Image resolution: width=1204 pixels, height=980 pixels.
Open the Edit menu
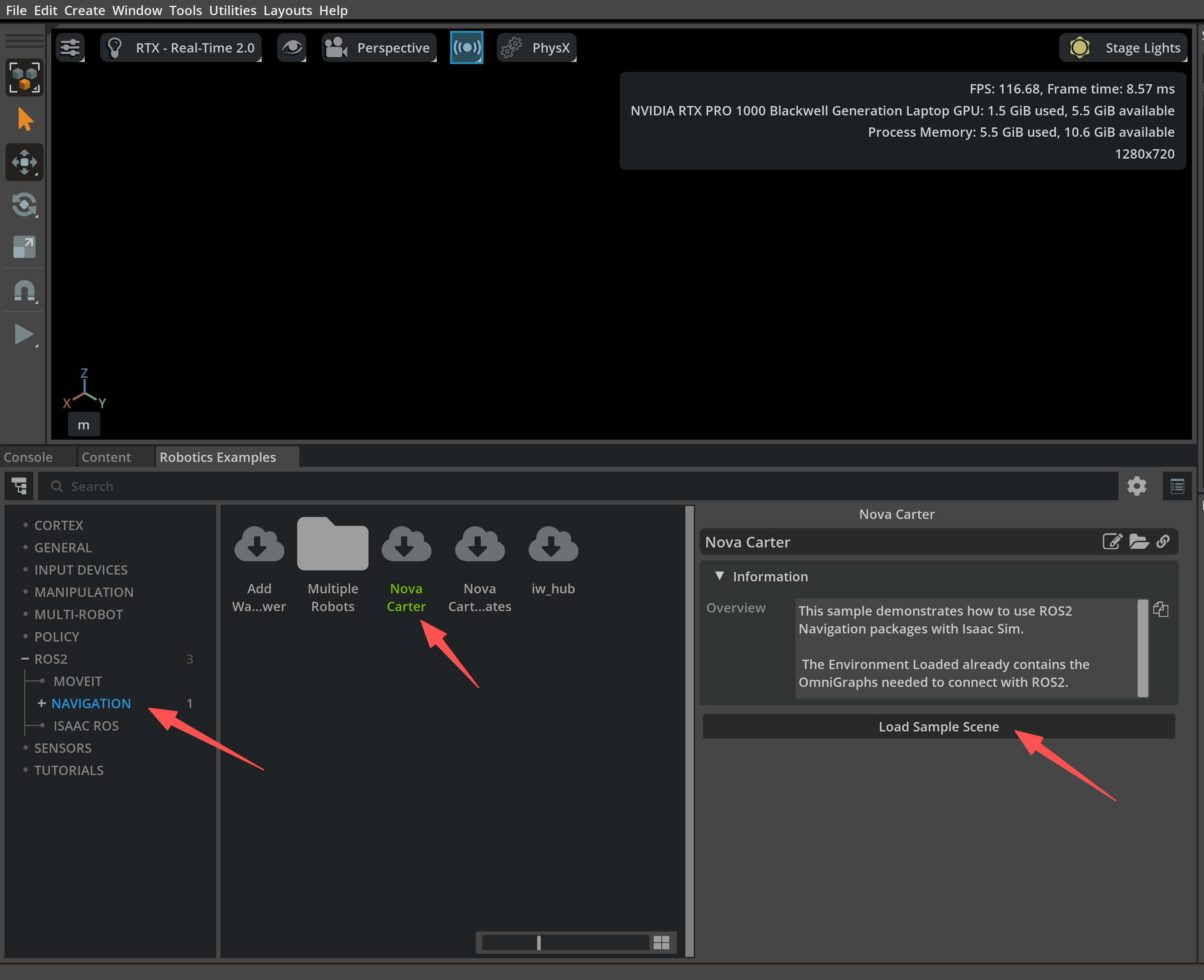[x=45, y=10]
